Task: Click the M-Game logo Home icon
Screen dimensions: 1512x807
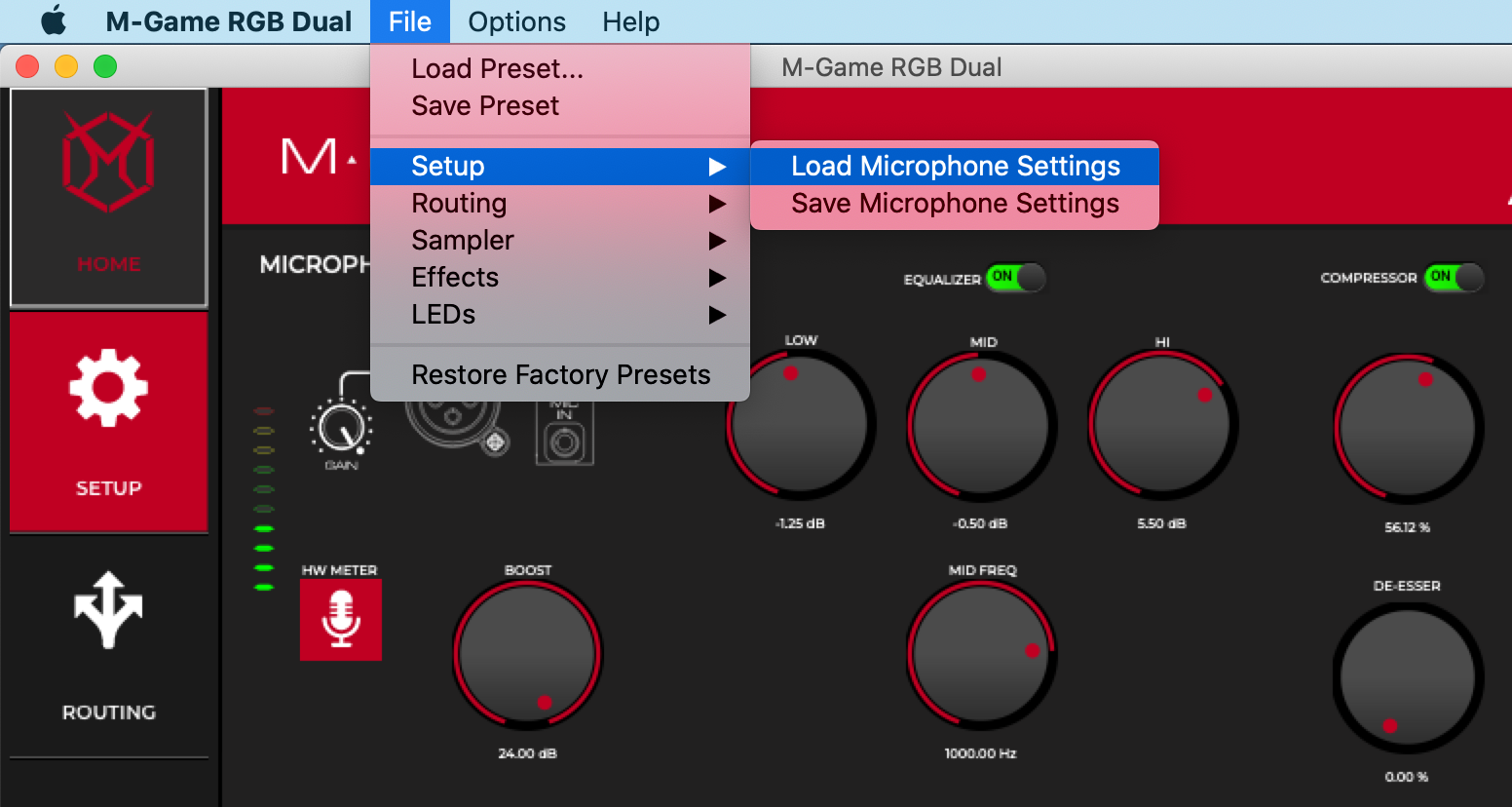Action: click(x=108, y=161)
